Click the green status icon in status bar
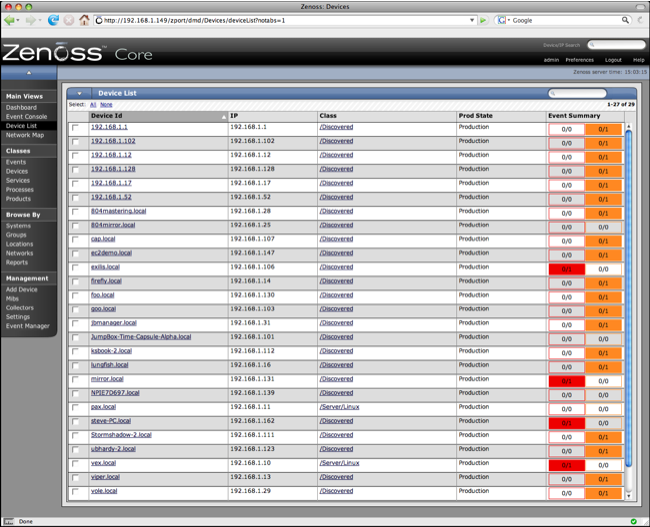The width and height of the screenshot is (650, 527). point(633,521)
